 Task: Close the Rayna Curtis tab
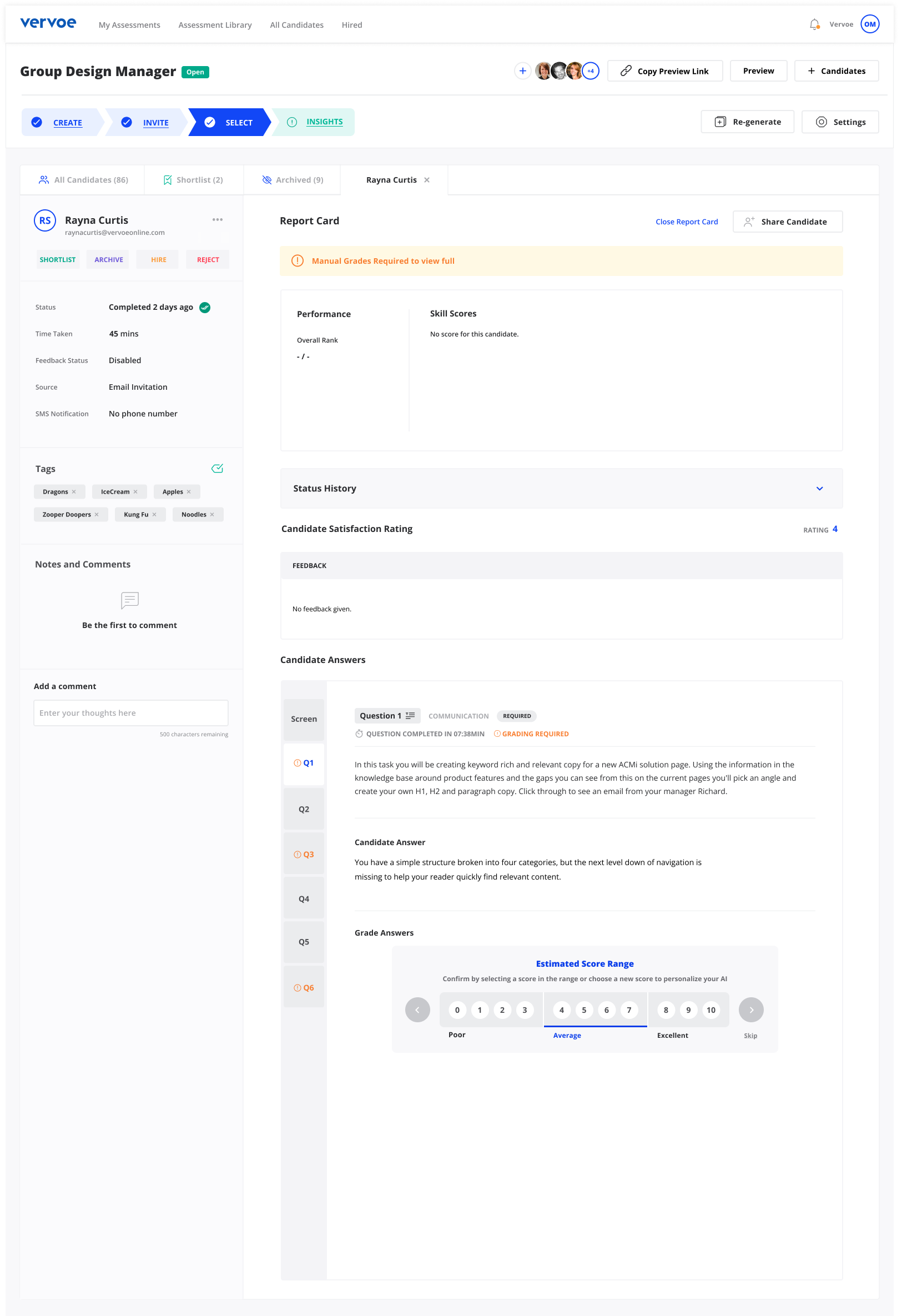point(427,180)
